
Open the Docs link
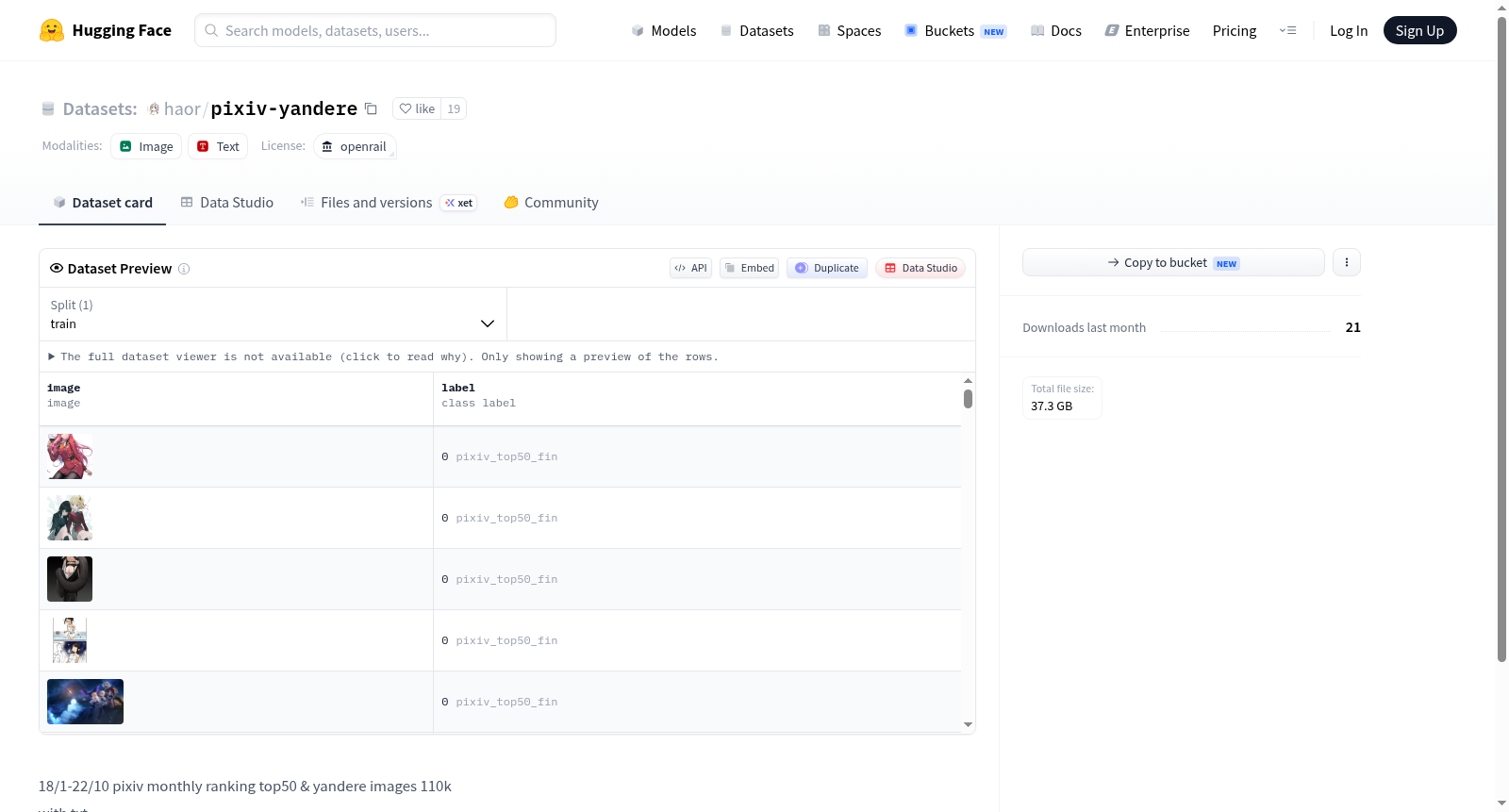click(x=1055, y=30)
